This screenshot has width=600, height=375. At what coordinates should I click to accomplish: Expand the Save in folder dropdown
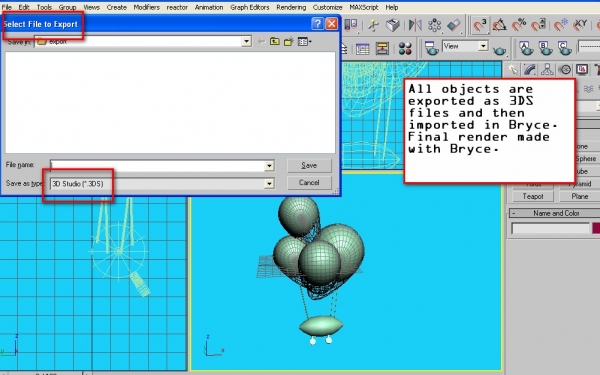point(246,41)
